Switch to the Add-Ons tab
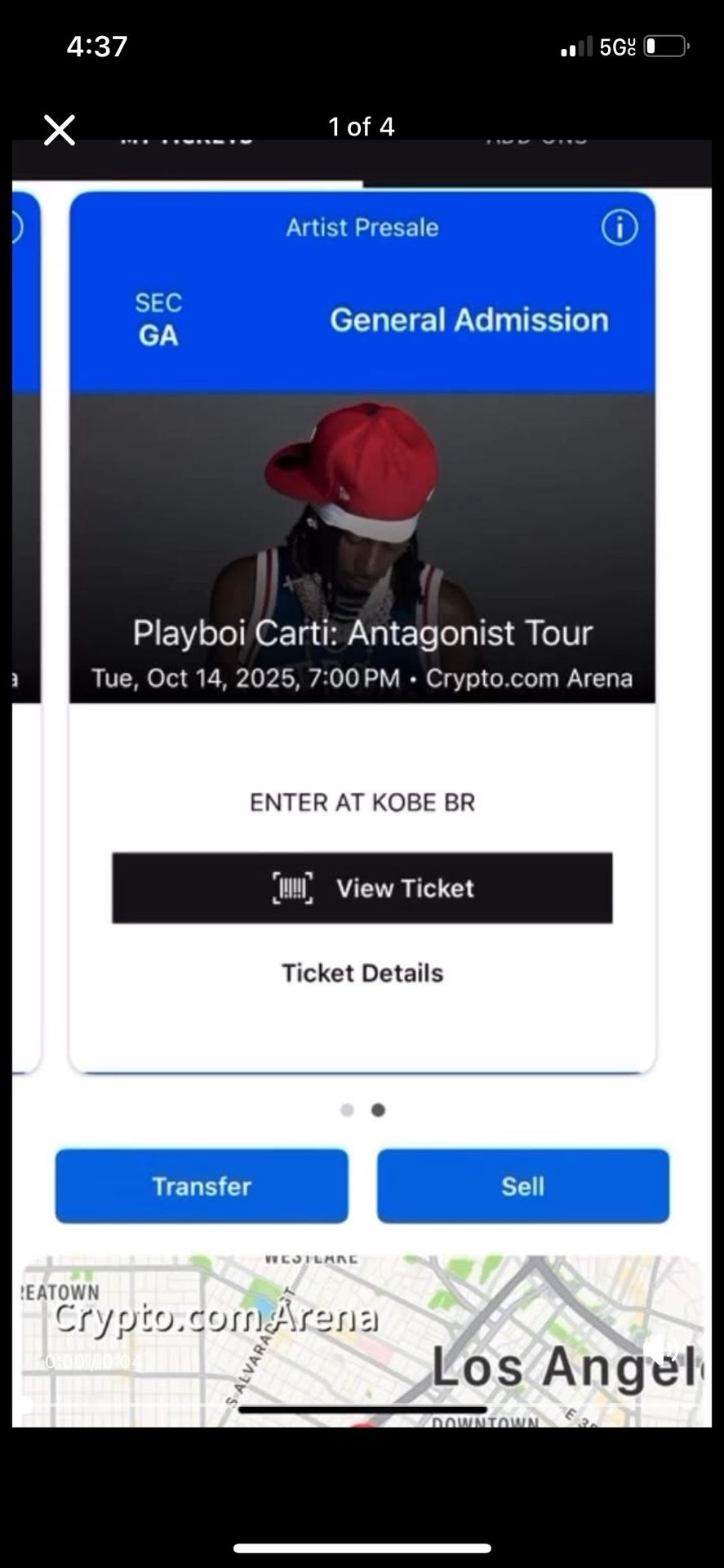 point(536,140)
